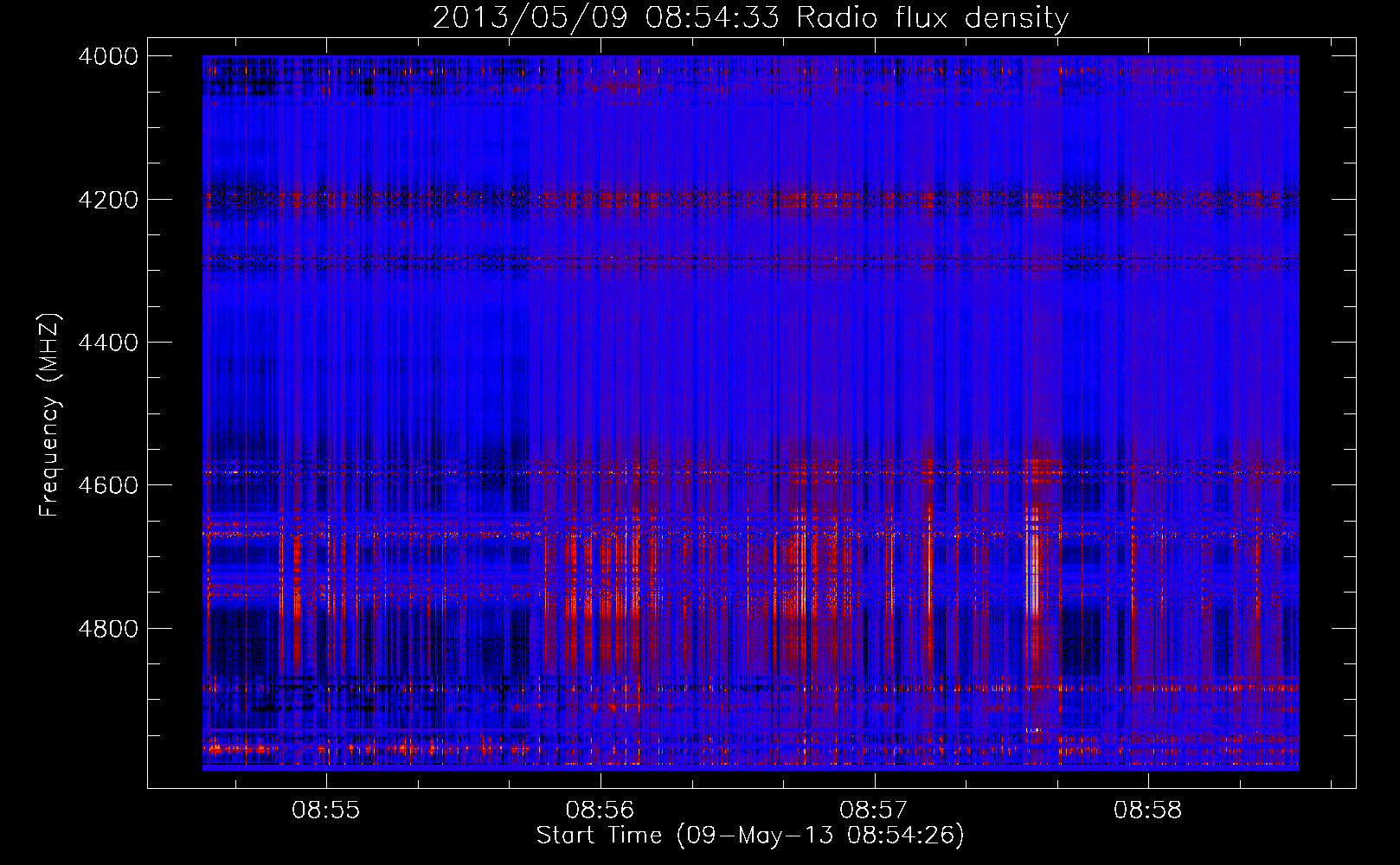Viewport: 1400px width, 865px height.
Task: Click the 4600 frequency tick label
Action: click(x=108, y=485)
